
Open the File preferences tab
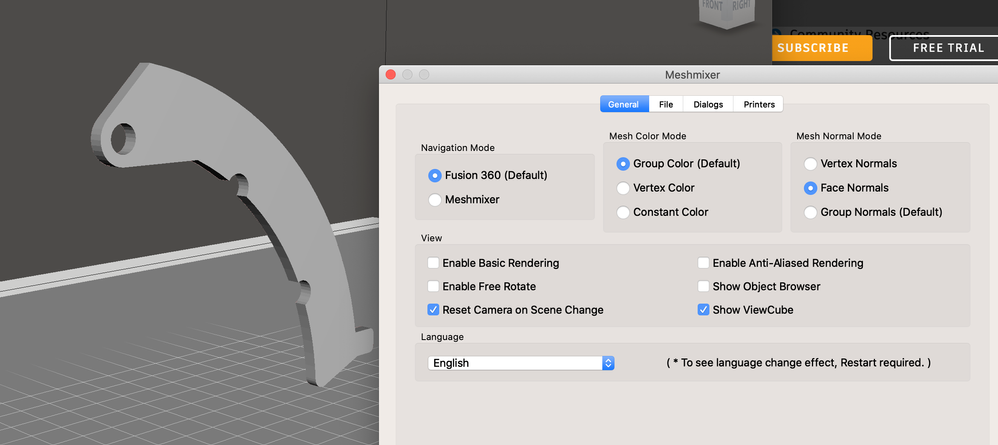666,104
